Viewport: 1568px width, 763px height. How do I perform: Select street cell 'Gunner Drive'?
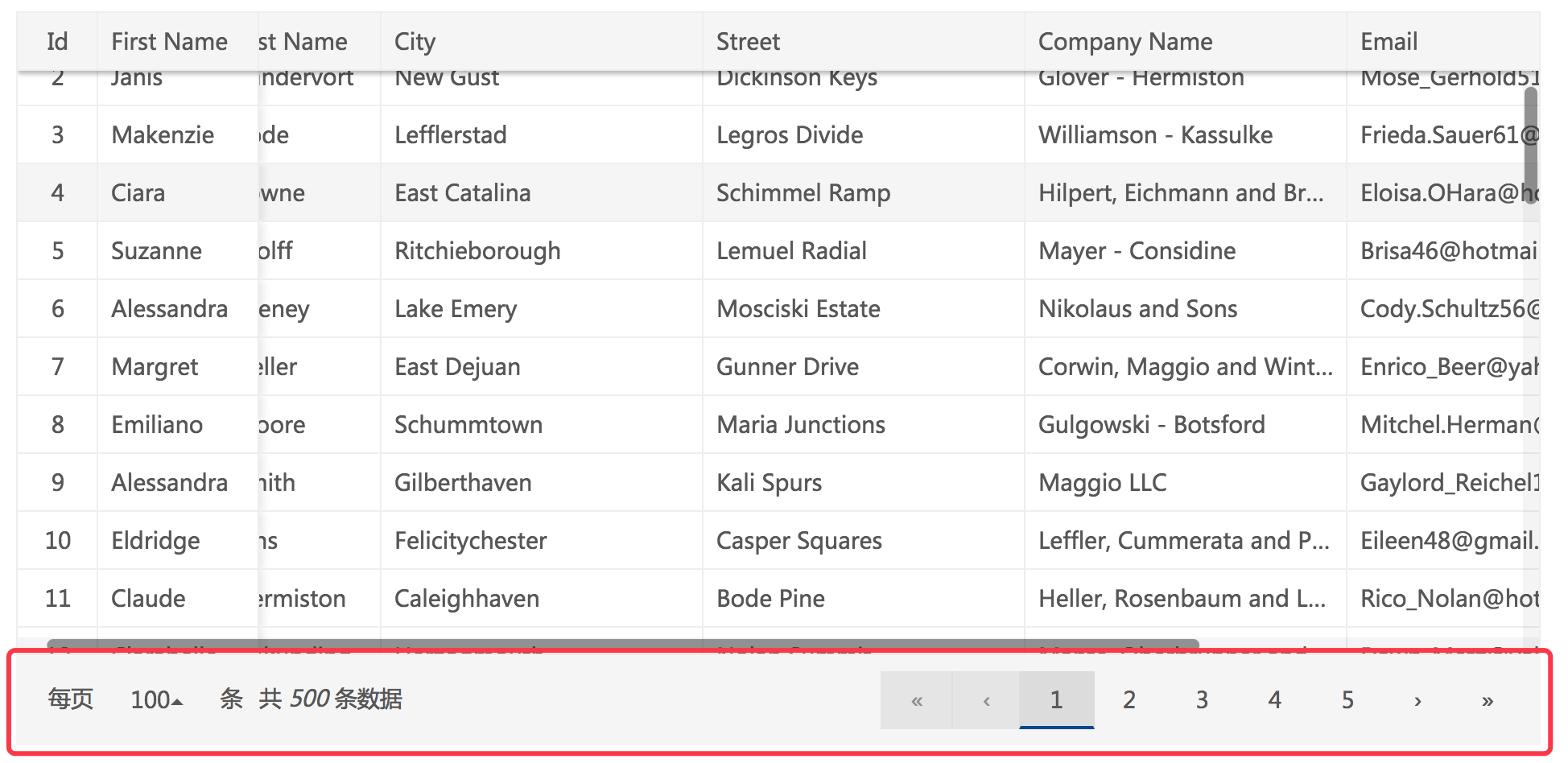863,367
